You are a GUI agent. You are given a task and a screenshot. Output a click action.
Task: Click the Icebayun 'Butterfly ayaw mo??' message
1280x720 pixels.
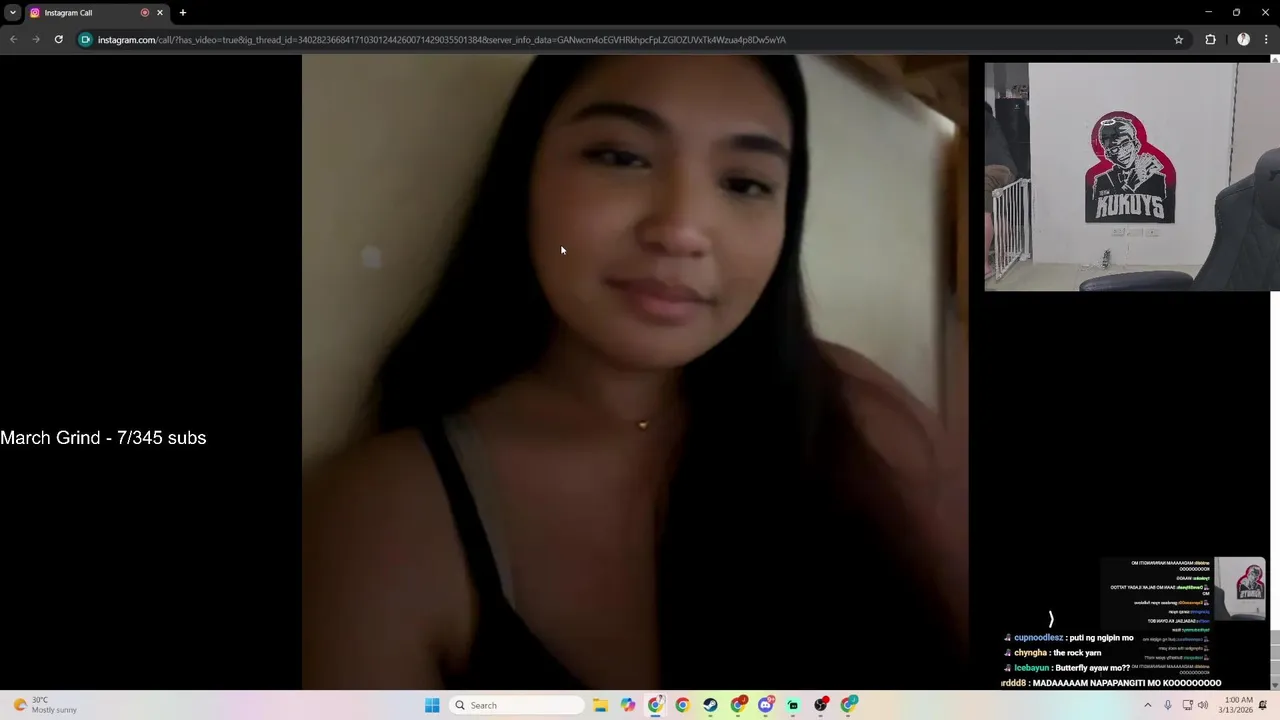pyautogui.click(x=1068, y=668)
